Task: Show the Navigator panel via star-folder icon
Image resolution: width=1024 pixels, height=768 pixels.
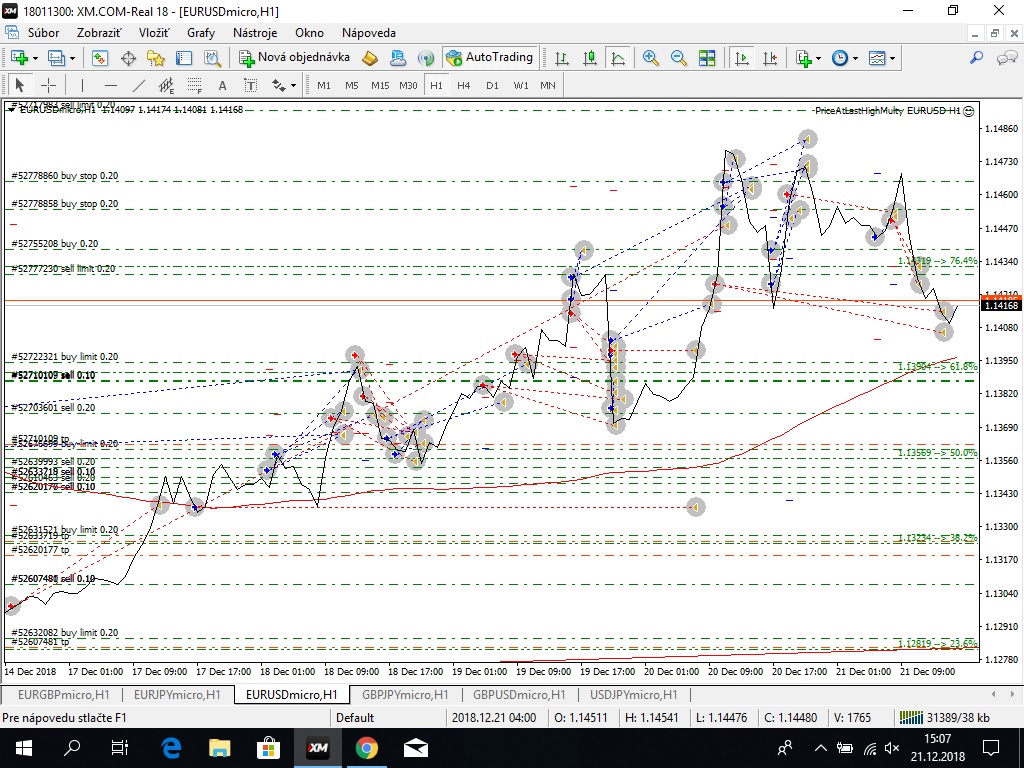Action: tap(156, 58)
